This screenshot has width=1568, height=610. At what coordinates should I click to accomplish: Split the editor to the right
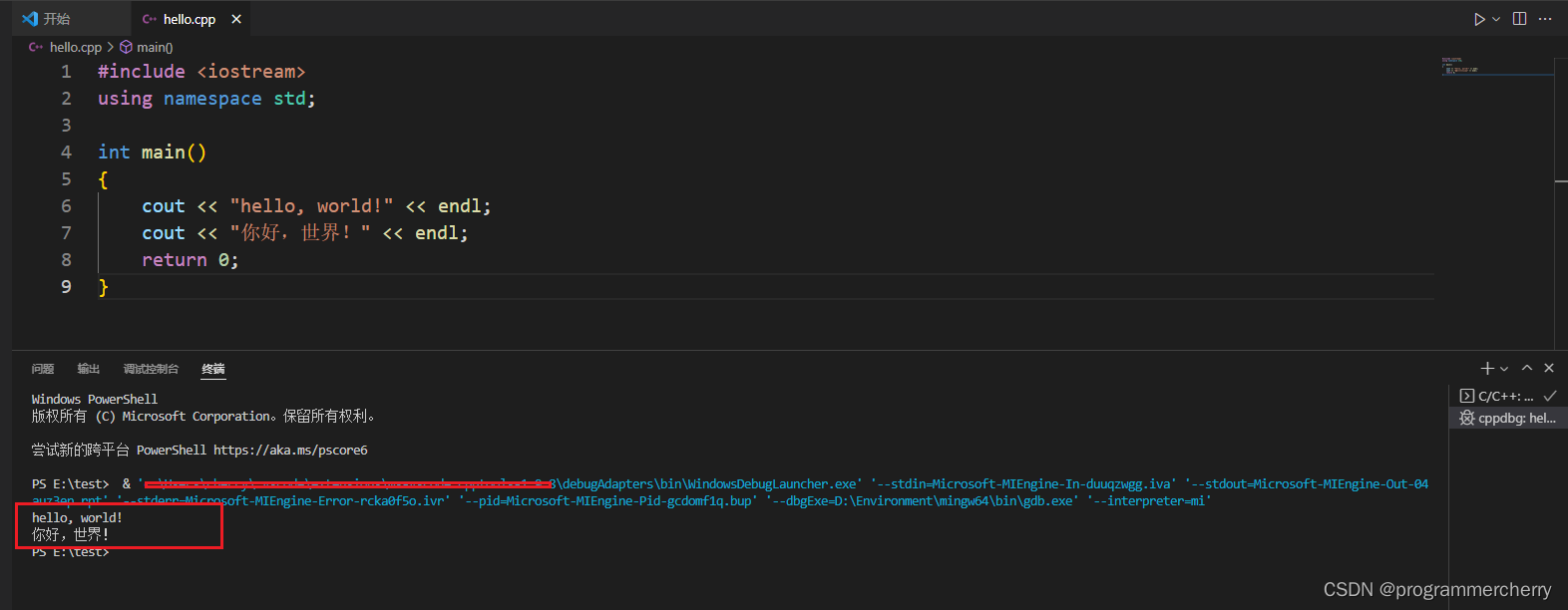click(x=1519, y=19)
